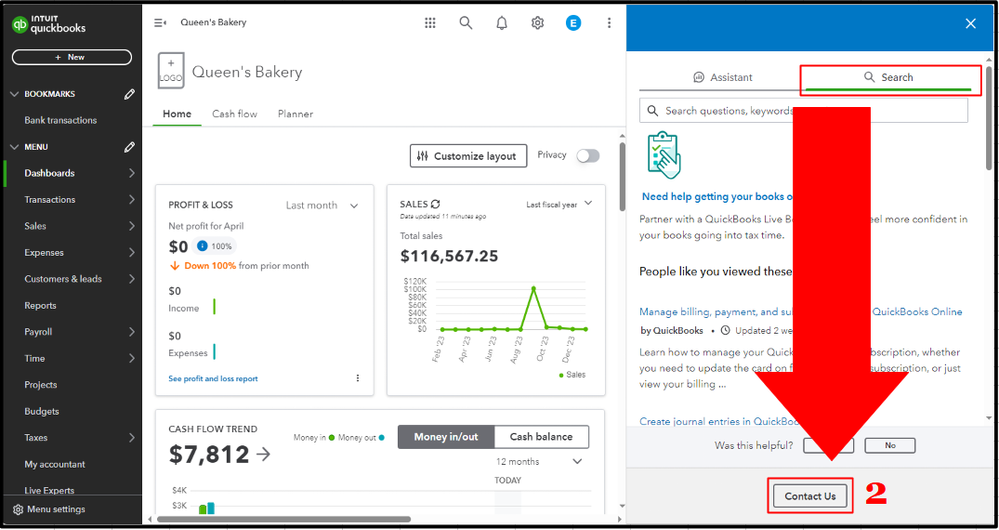The height and width of the screenshot is (530, 999).
Task: Open Menu settings gear
Action: coord(18,510)
